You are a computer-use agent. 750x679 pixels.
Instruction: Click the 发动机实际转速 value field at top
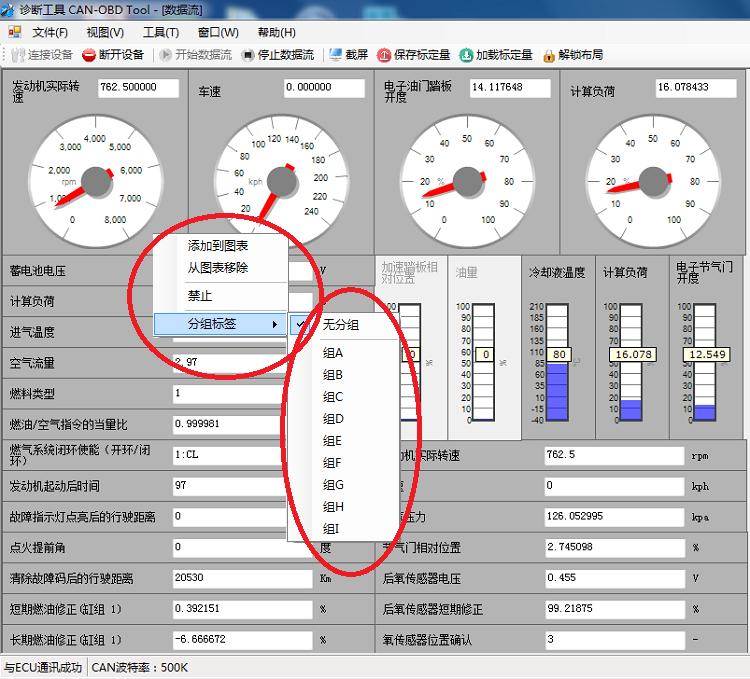click(x=138, y=88)
